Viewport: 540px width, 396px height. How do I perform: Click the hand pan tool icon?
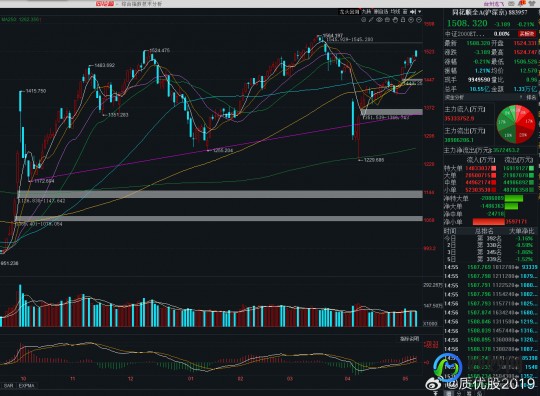click(x=395, y=20)
